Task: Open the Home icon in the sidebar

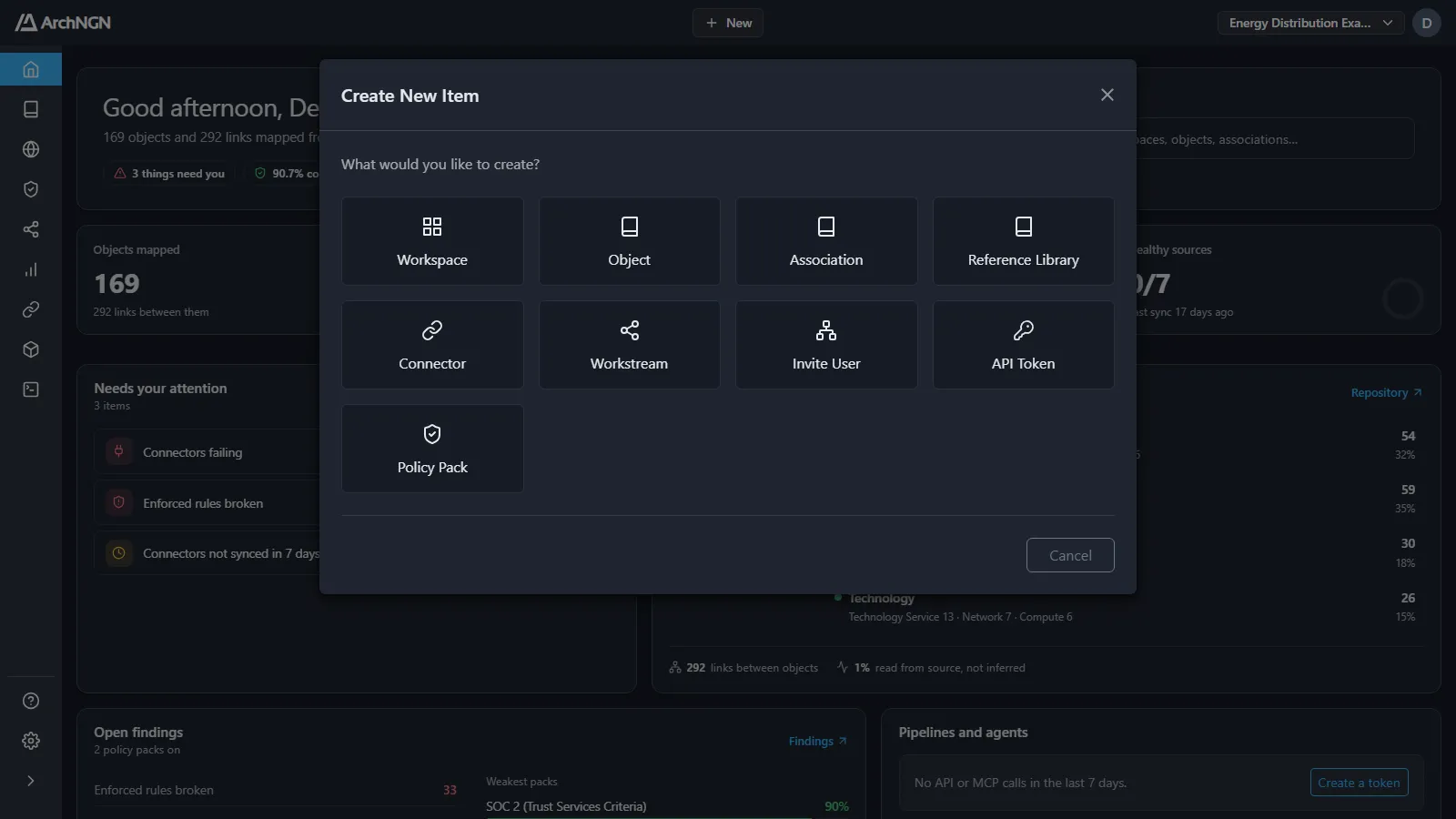Action: (31, 69)
